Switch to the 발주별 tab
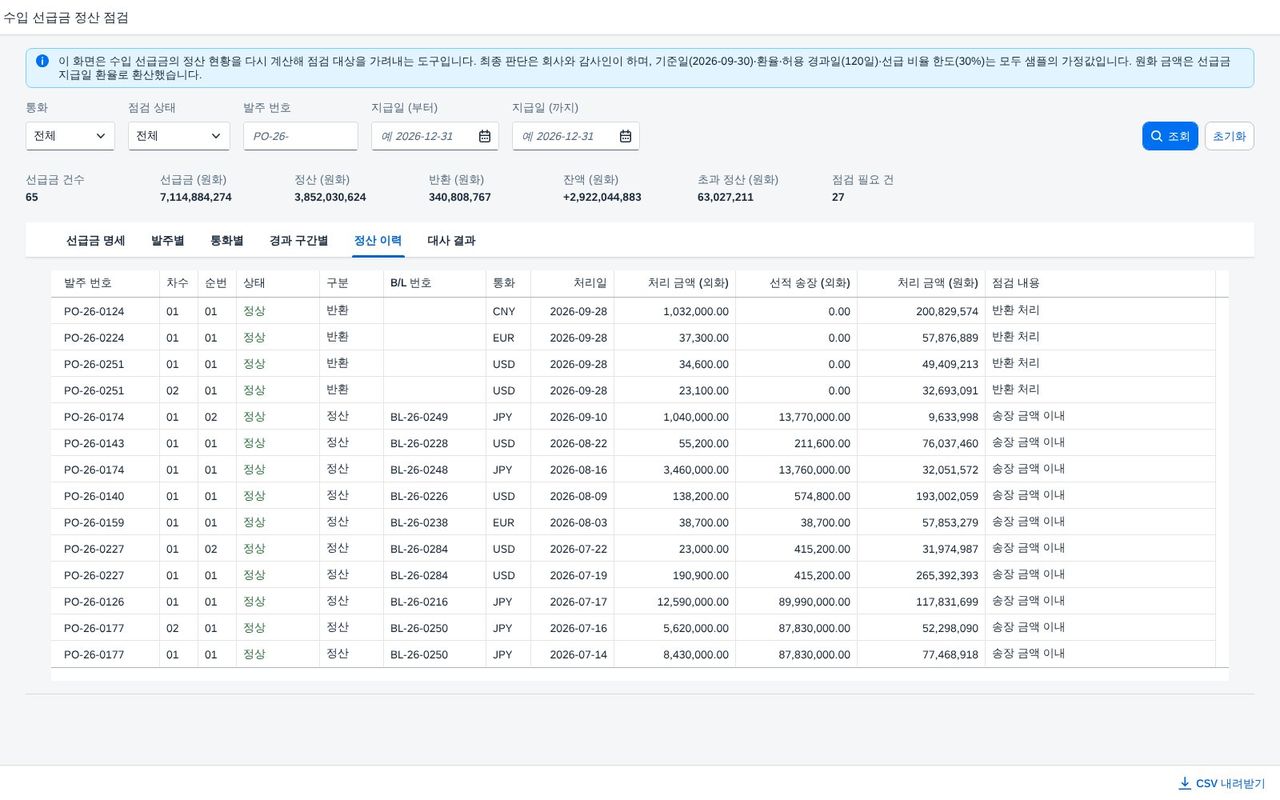 pyautogui.click(x=168, y=241)
